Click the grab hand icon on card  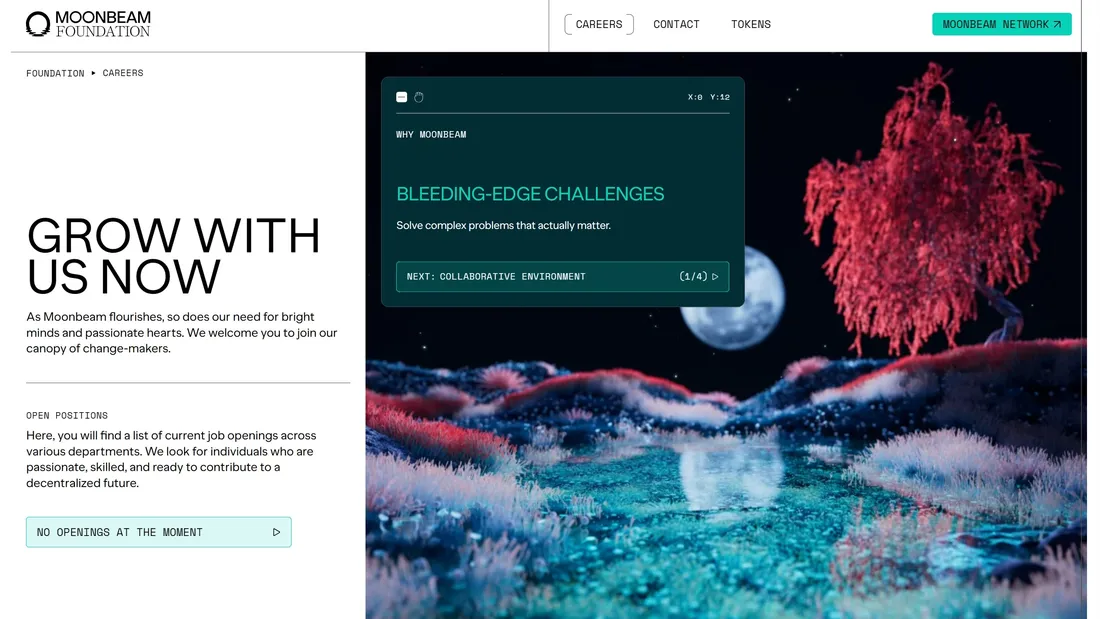(419, 97)
